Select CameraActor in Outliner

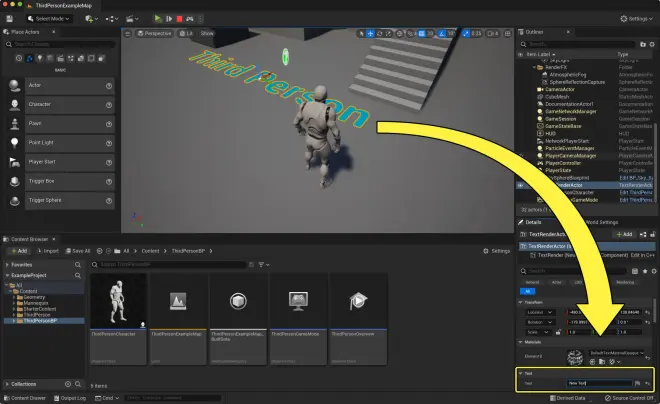click(559, 90)
